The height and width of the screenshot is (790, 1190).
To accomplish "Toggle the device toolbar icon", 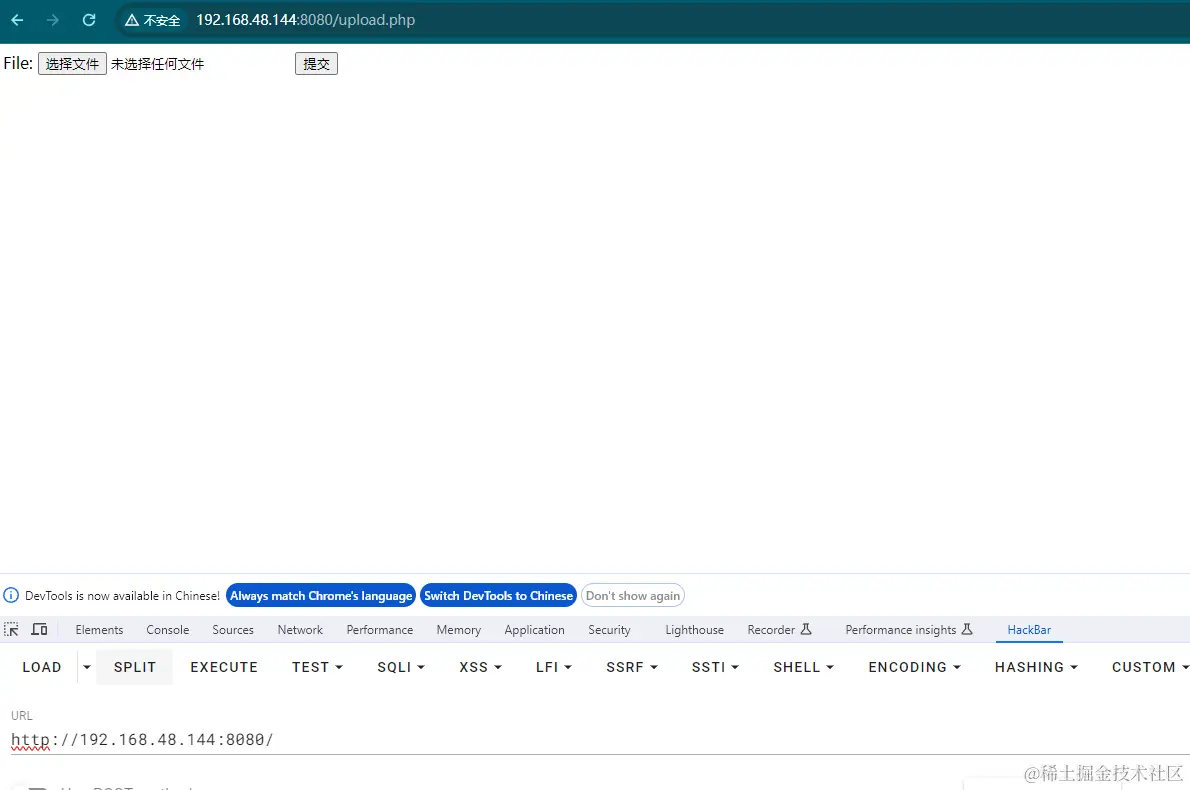I will [x=39, y=629].
